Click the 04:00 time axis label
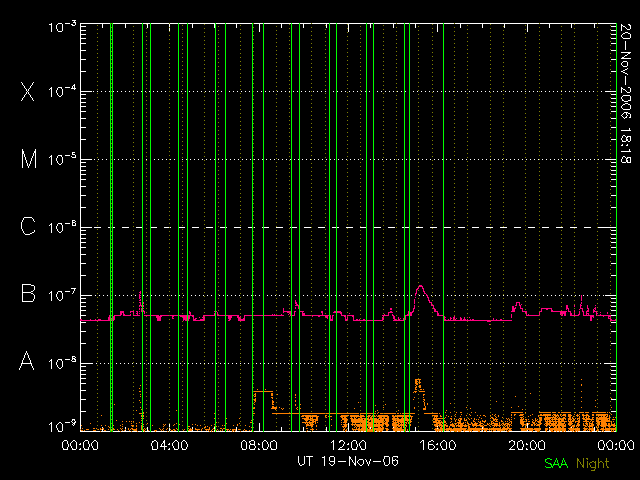640x480 pixels. 169,445
